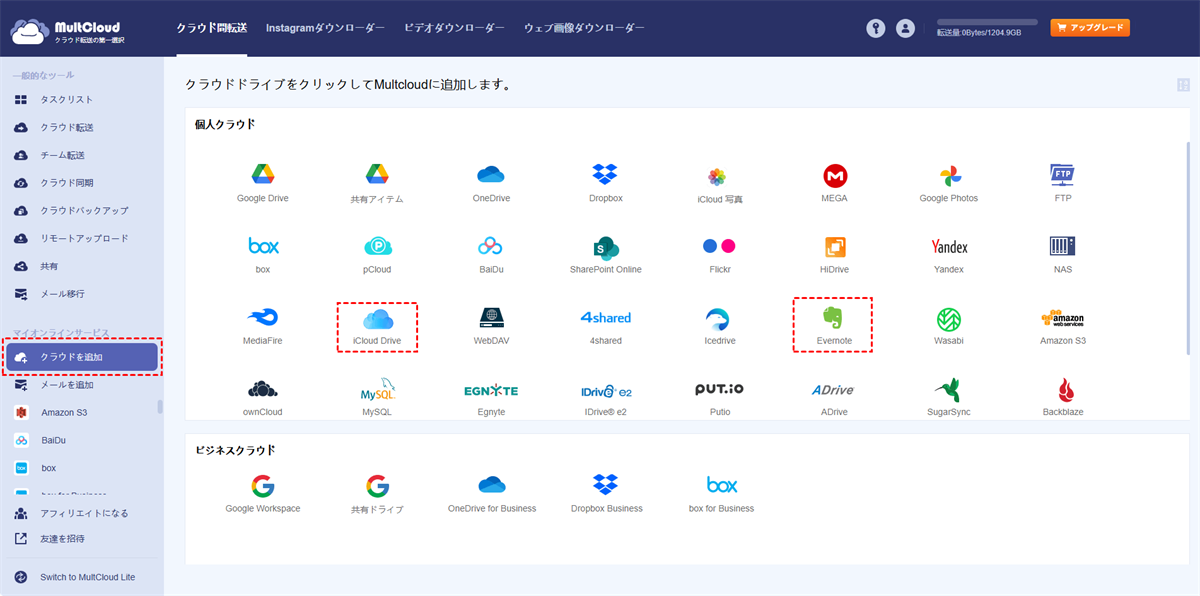Select Amazon S3 account in sidebar
Image resolution: width=1200 pixels, height=596 pixels.
coord(64,412)
